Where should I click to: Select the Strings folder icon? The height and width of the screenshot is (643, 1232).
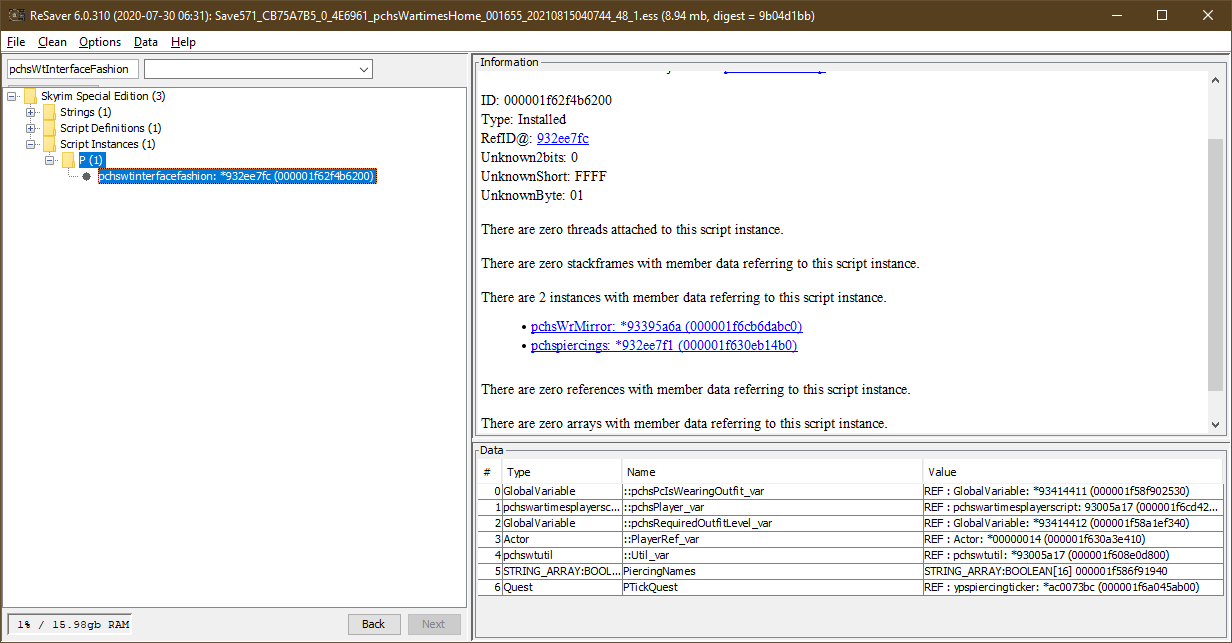[x=49, y=112]
